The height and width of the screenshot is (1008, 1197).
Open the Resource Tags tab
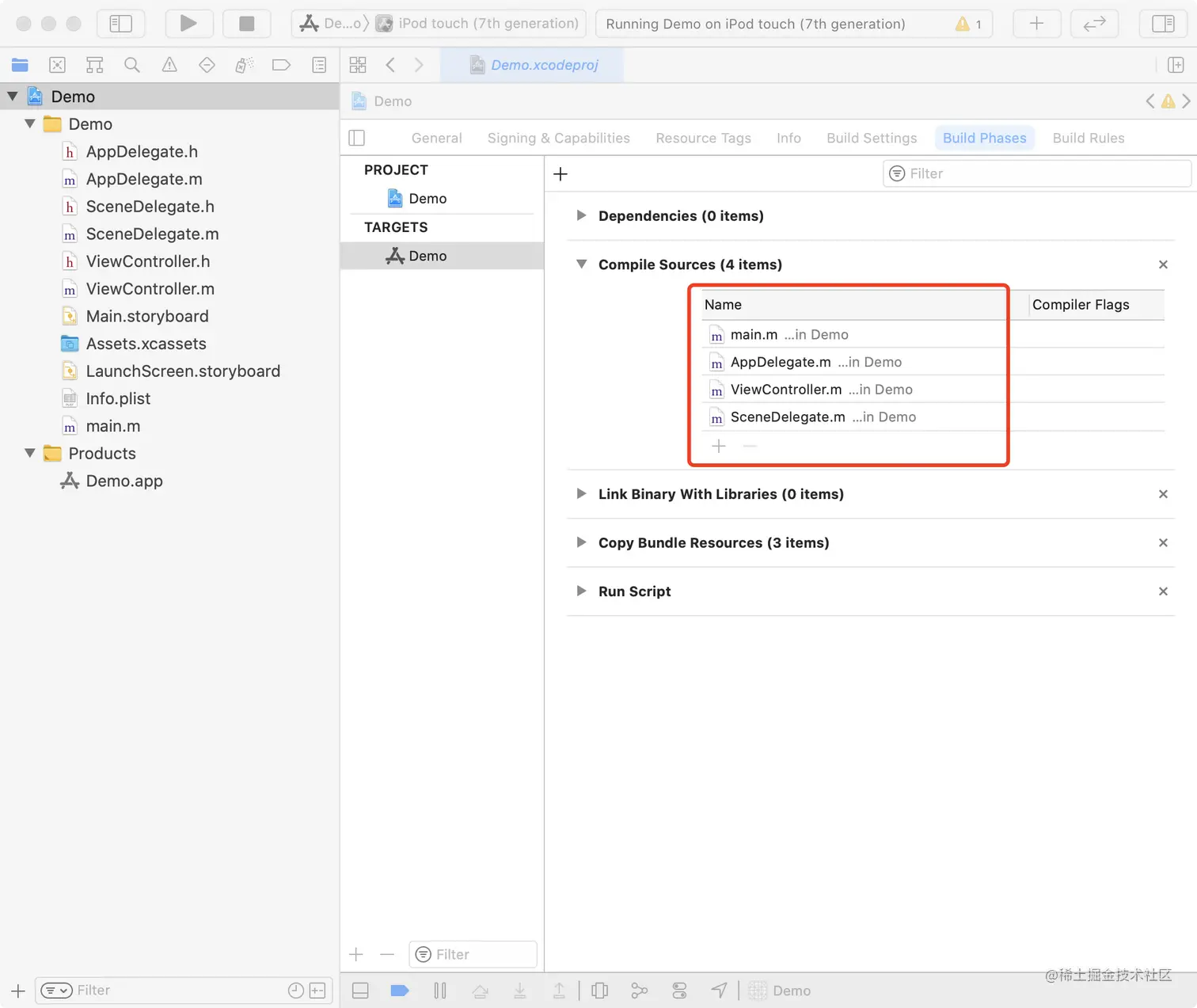[x=704, y=138]
